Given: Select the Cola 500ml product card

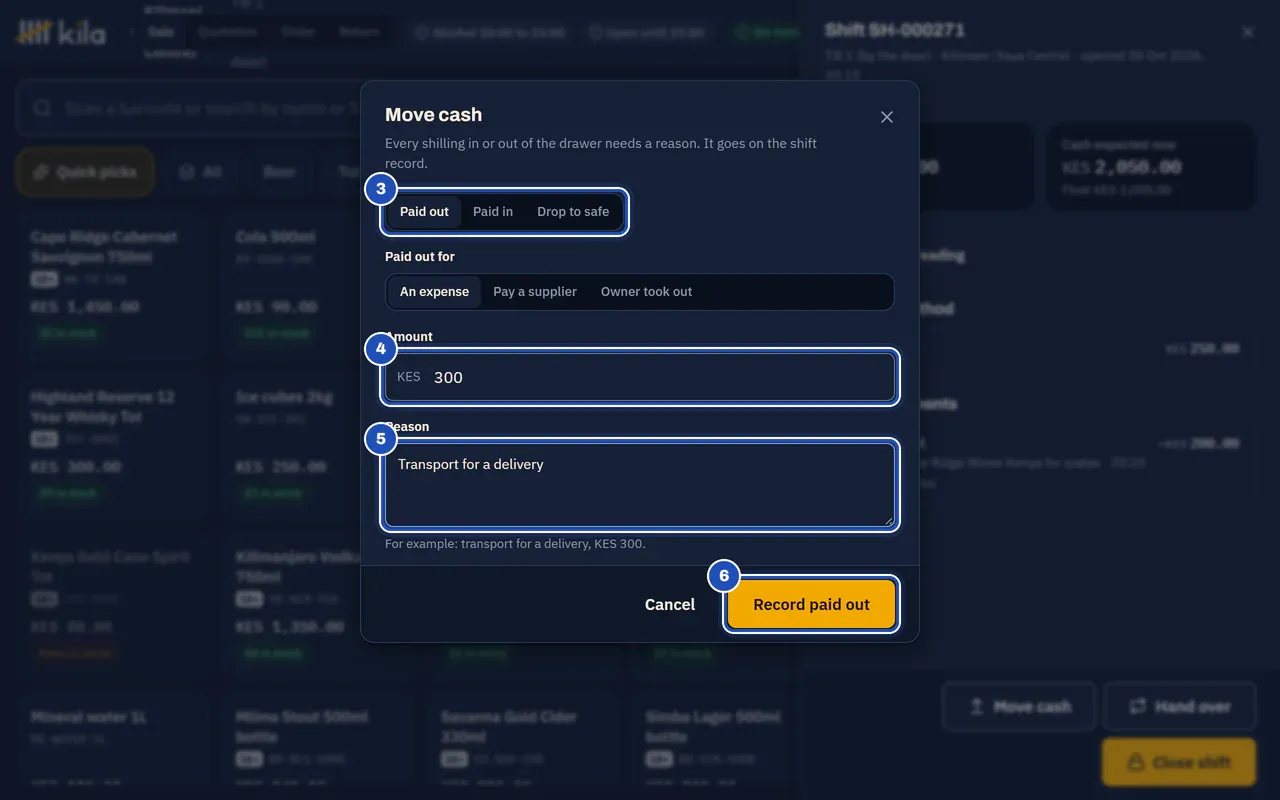Looking at the screenshot, I should (x=315, y=285).
